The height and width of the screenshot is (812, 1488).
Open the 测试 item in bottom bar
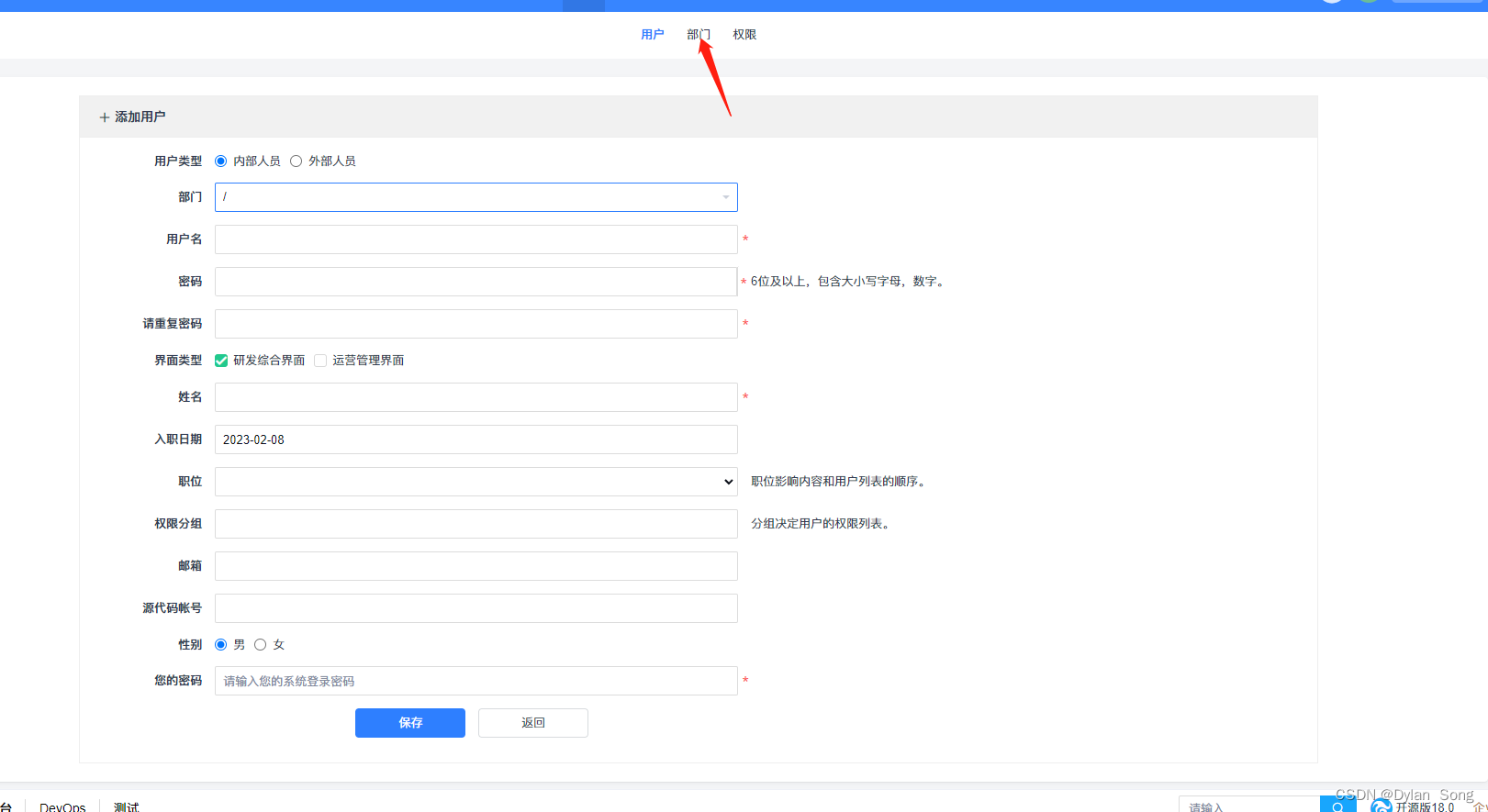click(x=127, y=806)
